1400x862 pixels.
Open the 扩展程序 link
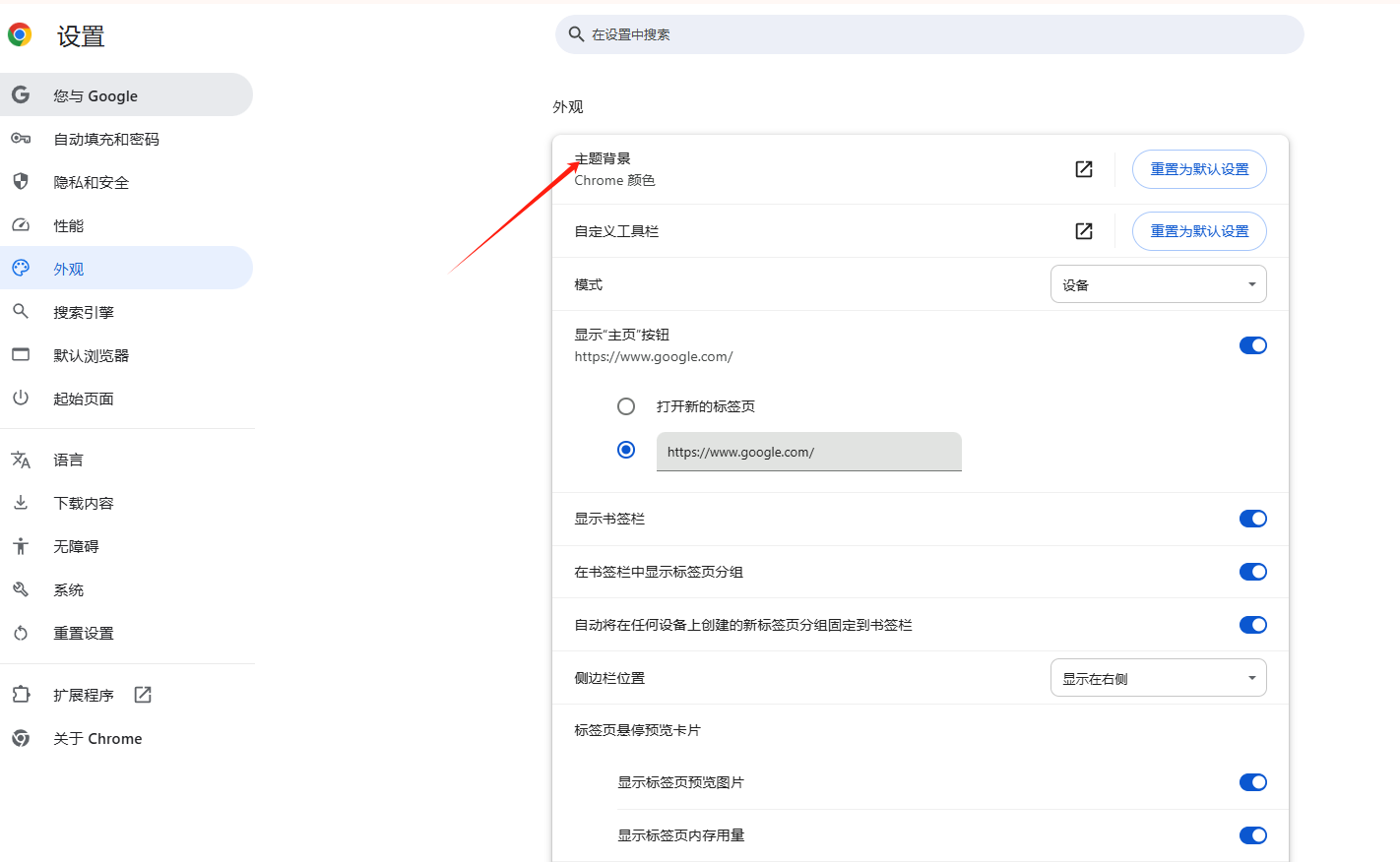[x=126, y=695]
